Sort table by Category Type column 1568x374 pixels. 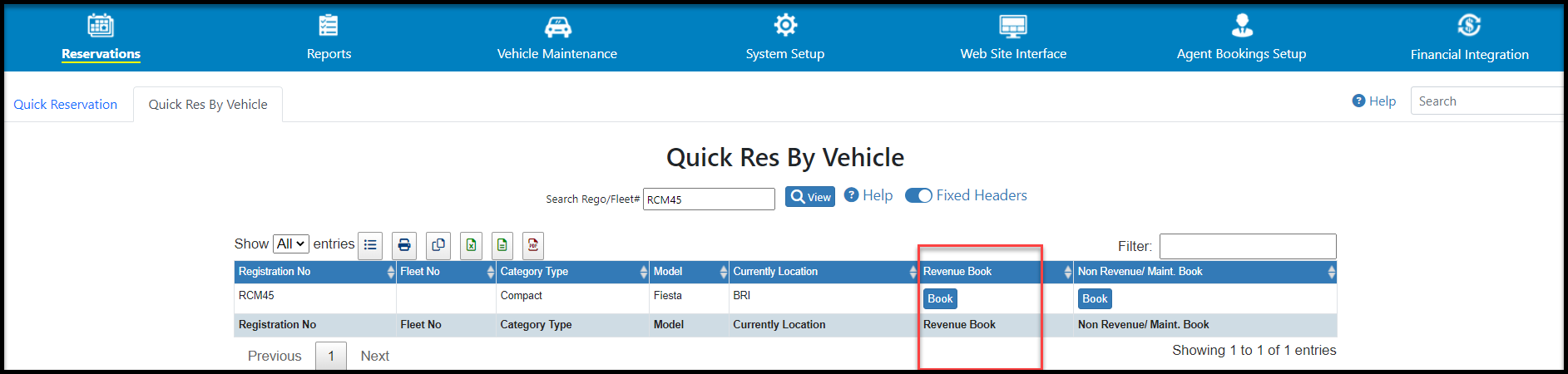coord(572,272)
